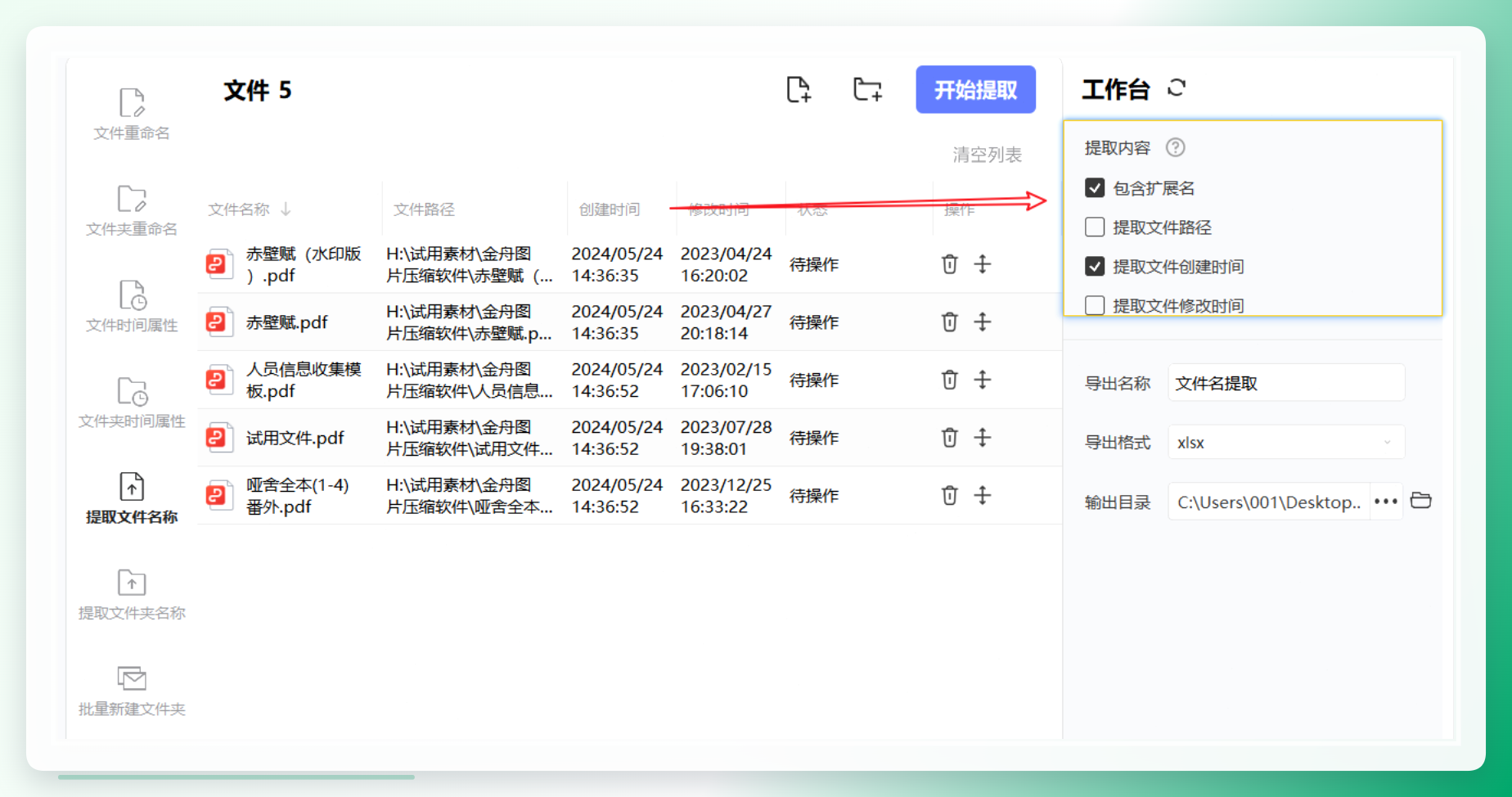1512x797 pixels.
Task: Click the three-dots browse output directory button
Action: (1386, 502)
